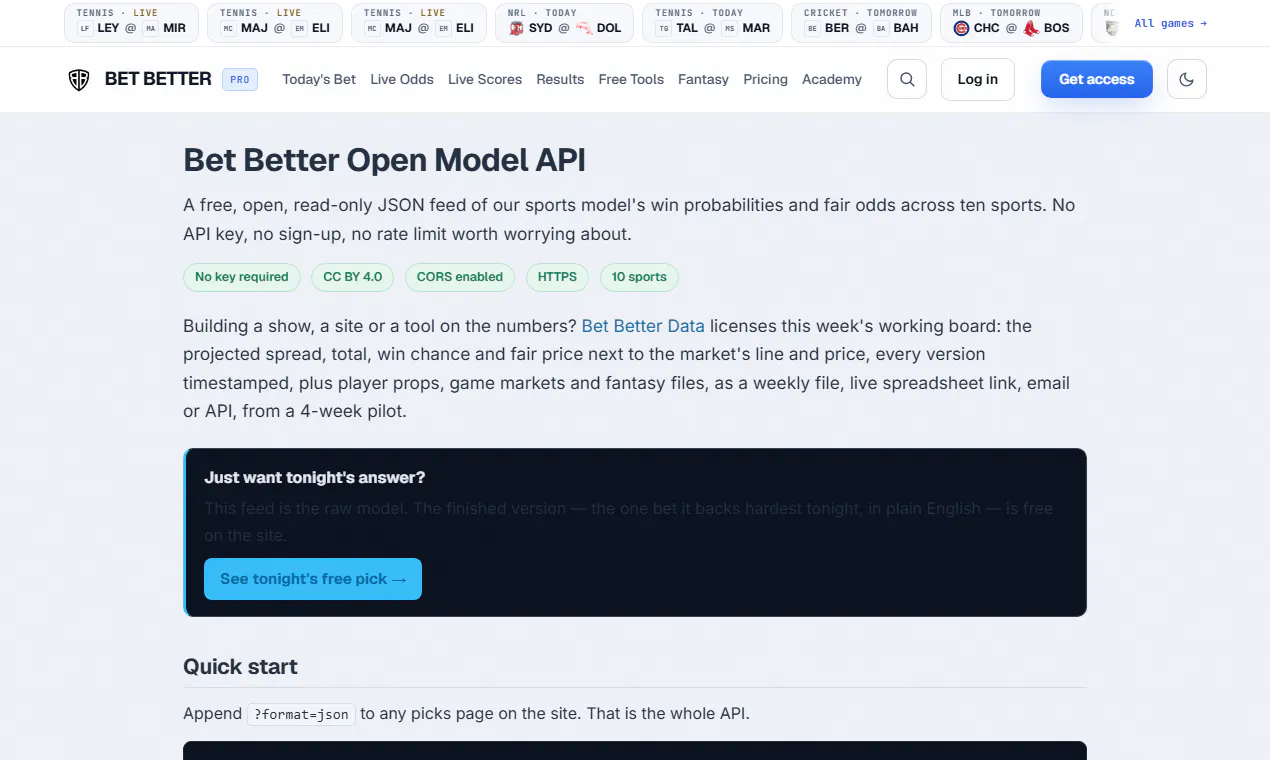Open the Free Tools menu item
The height and width of the screenshot is (760, 1270).
point(631,79)
